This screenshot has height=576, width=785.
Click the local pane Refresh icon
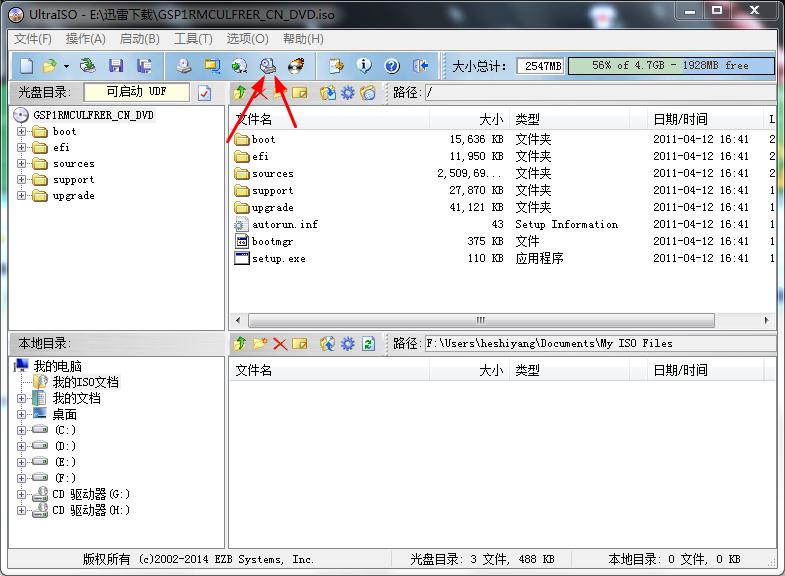point(368,344)
